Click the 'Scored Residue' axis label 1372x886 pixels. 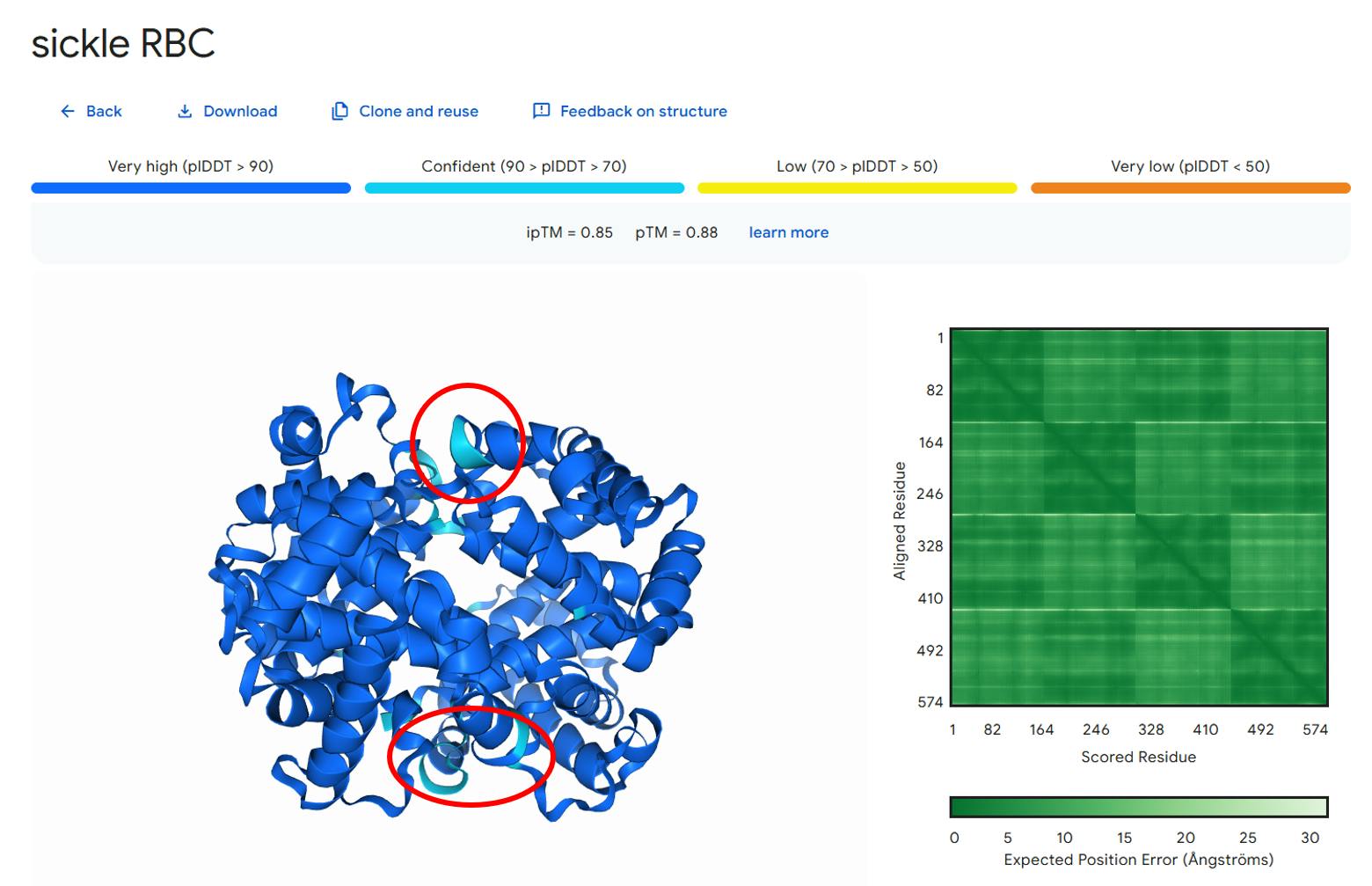point(1139,757)
